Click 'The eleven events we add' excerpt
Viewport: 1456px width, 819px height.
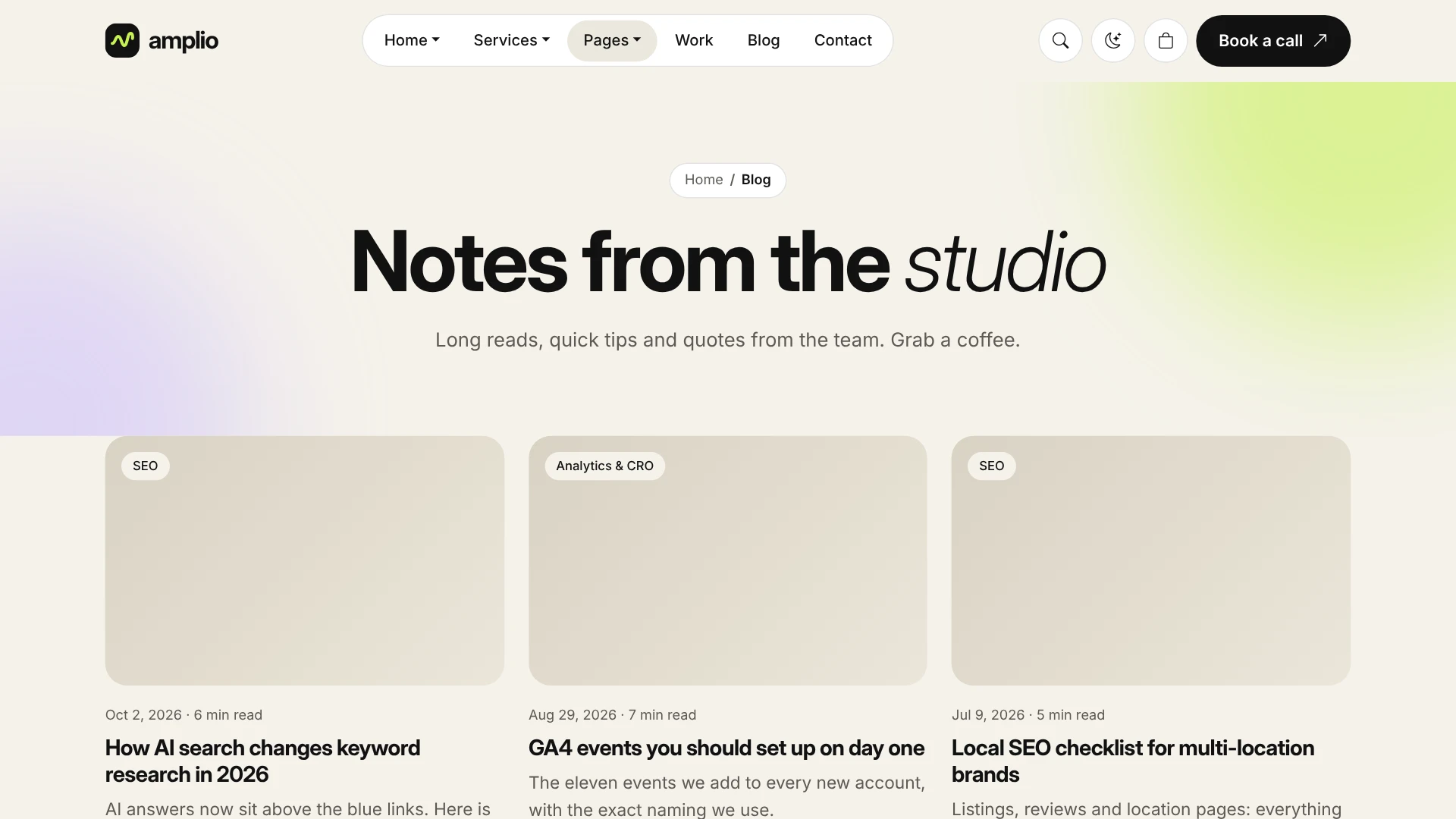726,795
